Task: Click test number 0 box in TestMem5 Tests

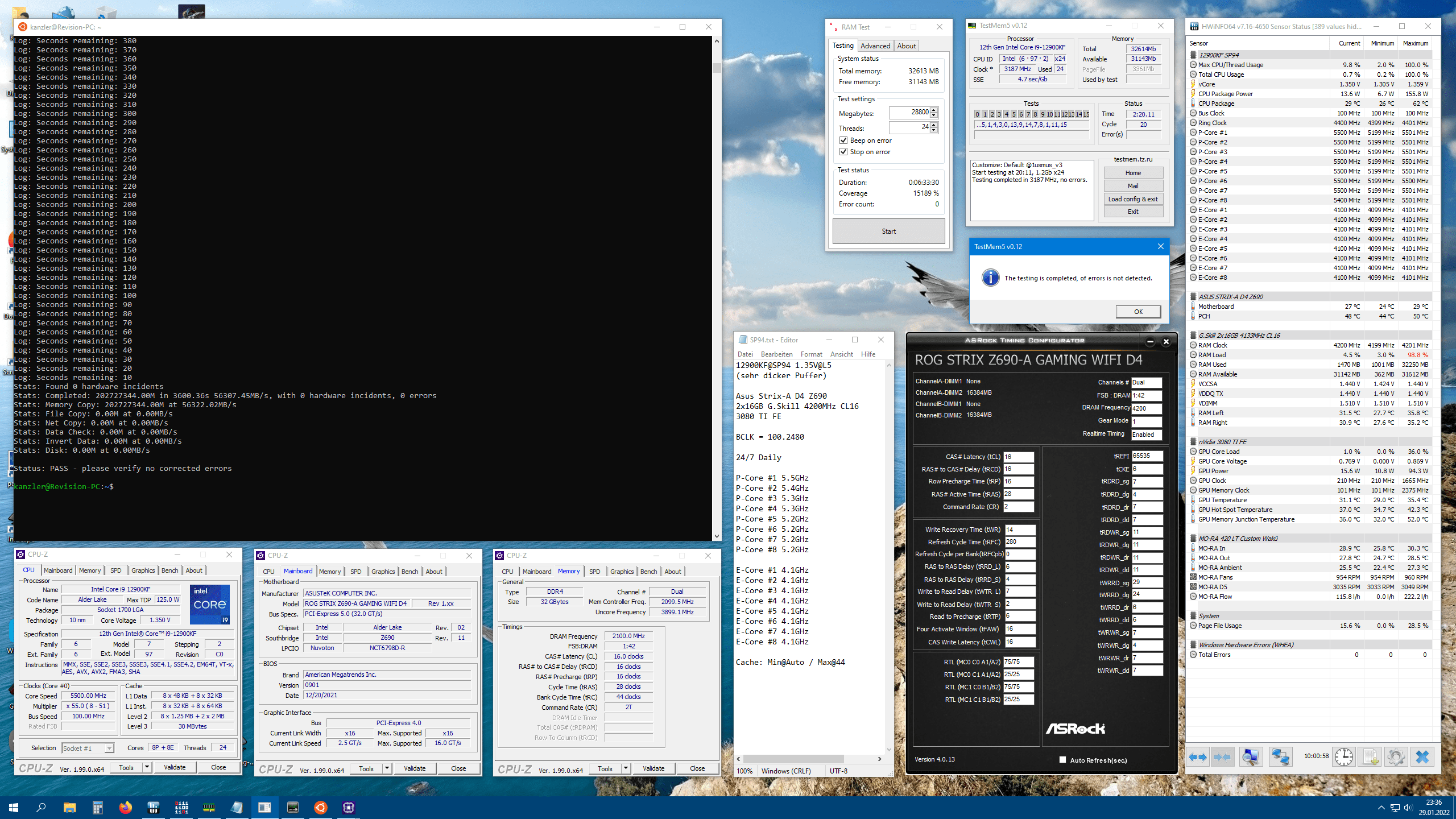Action: pos(977,114)
